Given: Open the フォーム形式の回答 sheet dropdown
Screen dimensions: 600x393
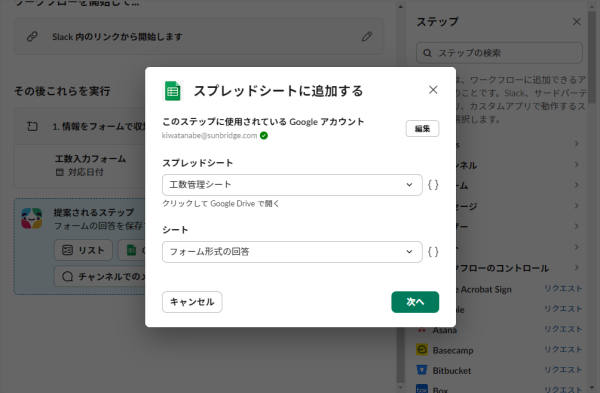Looking at the screenshot, I should (292, 252).
